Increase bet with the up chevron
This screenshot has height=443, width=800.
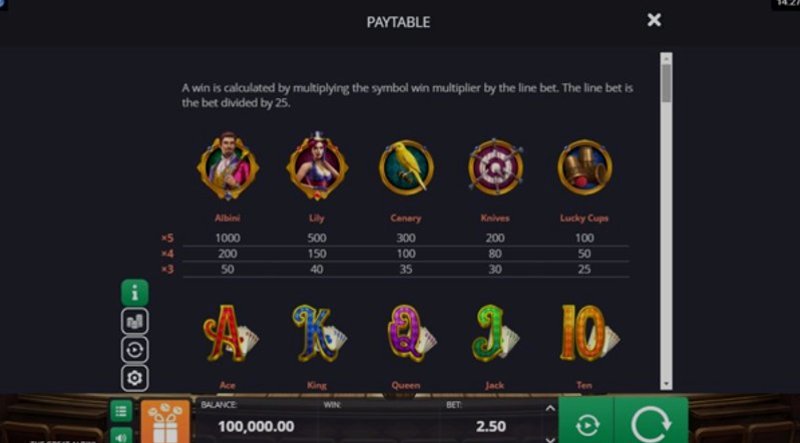pos(549,408)
